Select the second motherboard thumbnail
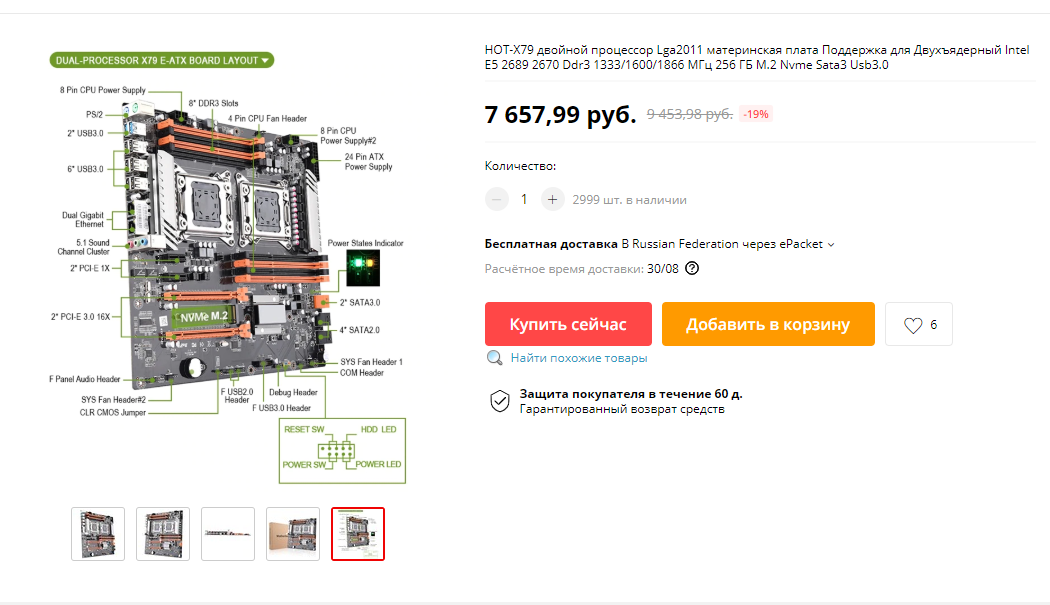 pos(163,534)
